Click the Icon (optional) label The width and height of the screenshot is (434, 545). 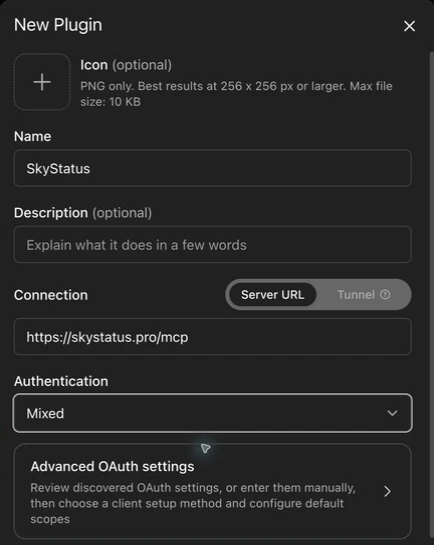[x=126, y=65]
